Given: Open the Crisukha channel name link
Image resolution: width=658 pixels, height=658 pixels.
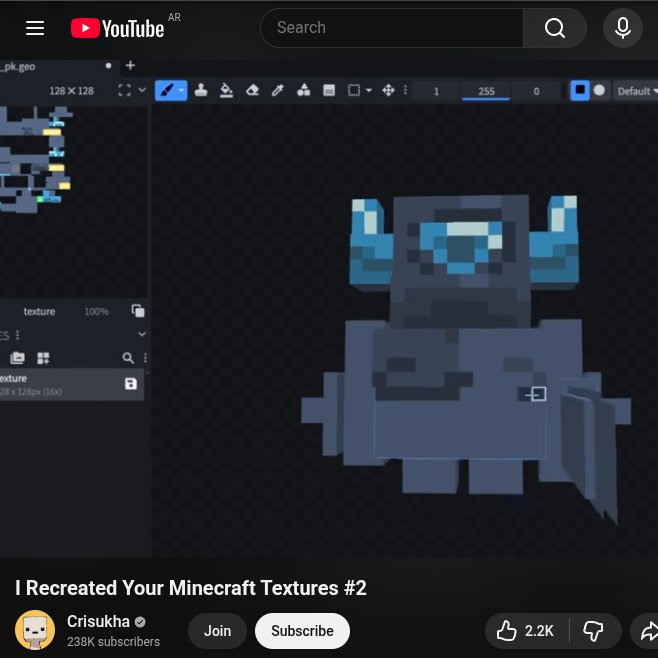Looking at the screenshot, I should click(98, 621).
